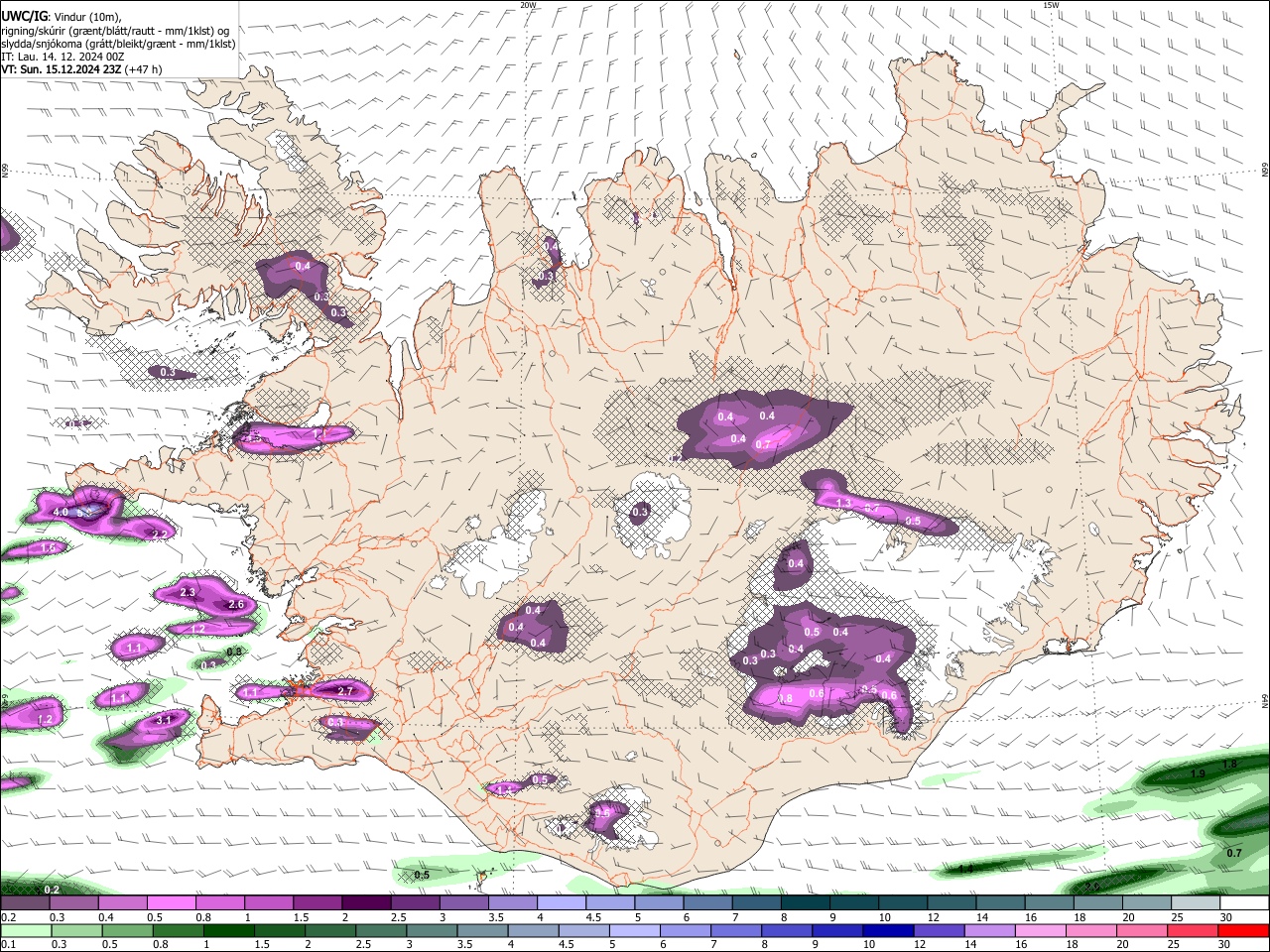The image size is (1270, 952).
Task: Click the '15W' longitude label at top
Action: (x=1051, y=5)
